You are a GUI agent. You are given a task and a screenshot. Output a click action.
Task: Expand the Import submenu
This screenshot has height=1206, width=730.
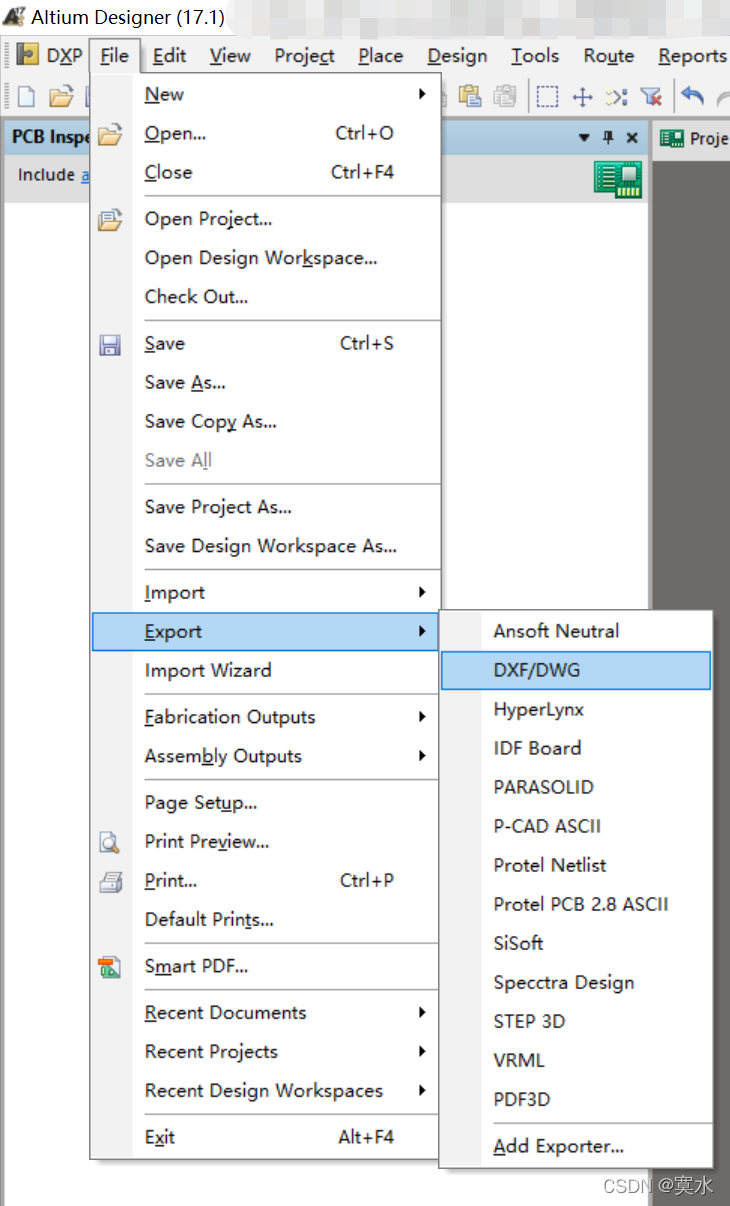point(266,593)
